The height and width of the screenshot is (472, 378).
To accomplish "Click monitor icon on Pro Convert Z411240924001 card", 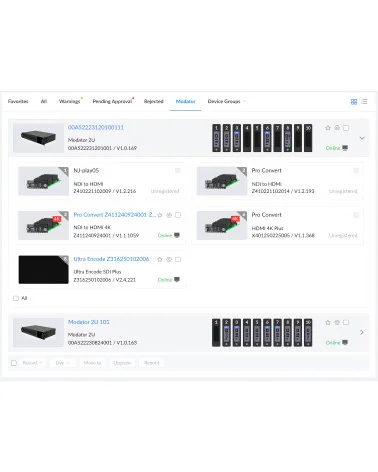I will (177, 235).
